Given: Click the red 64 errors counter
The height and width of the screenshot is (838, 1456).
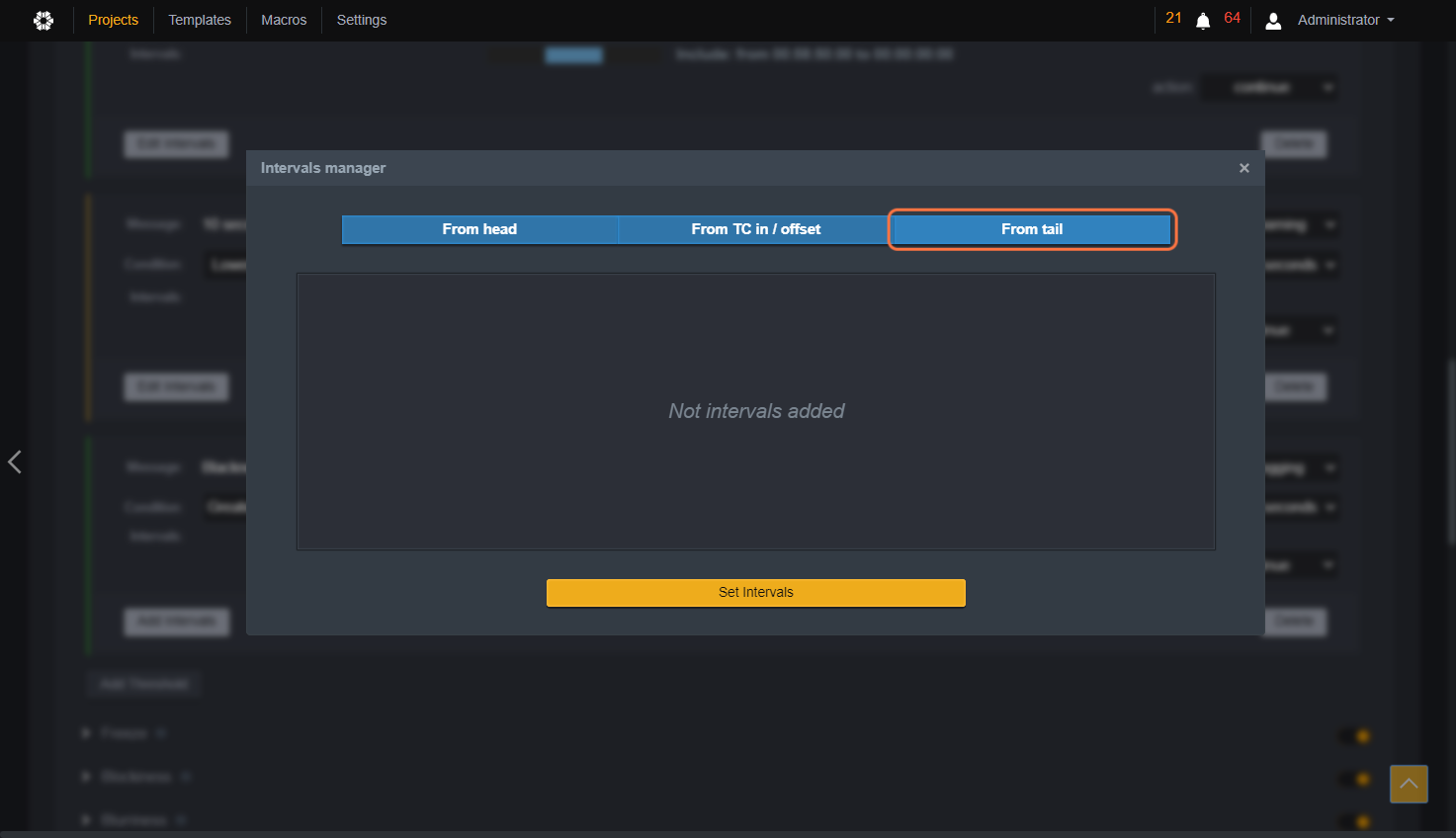Looking at the screenshot, I should click(x=1232, y=18).
